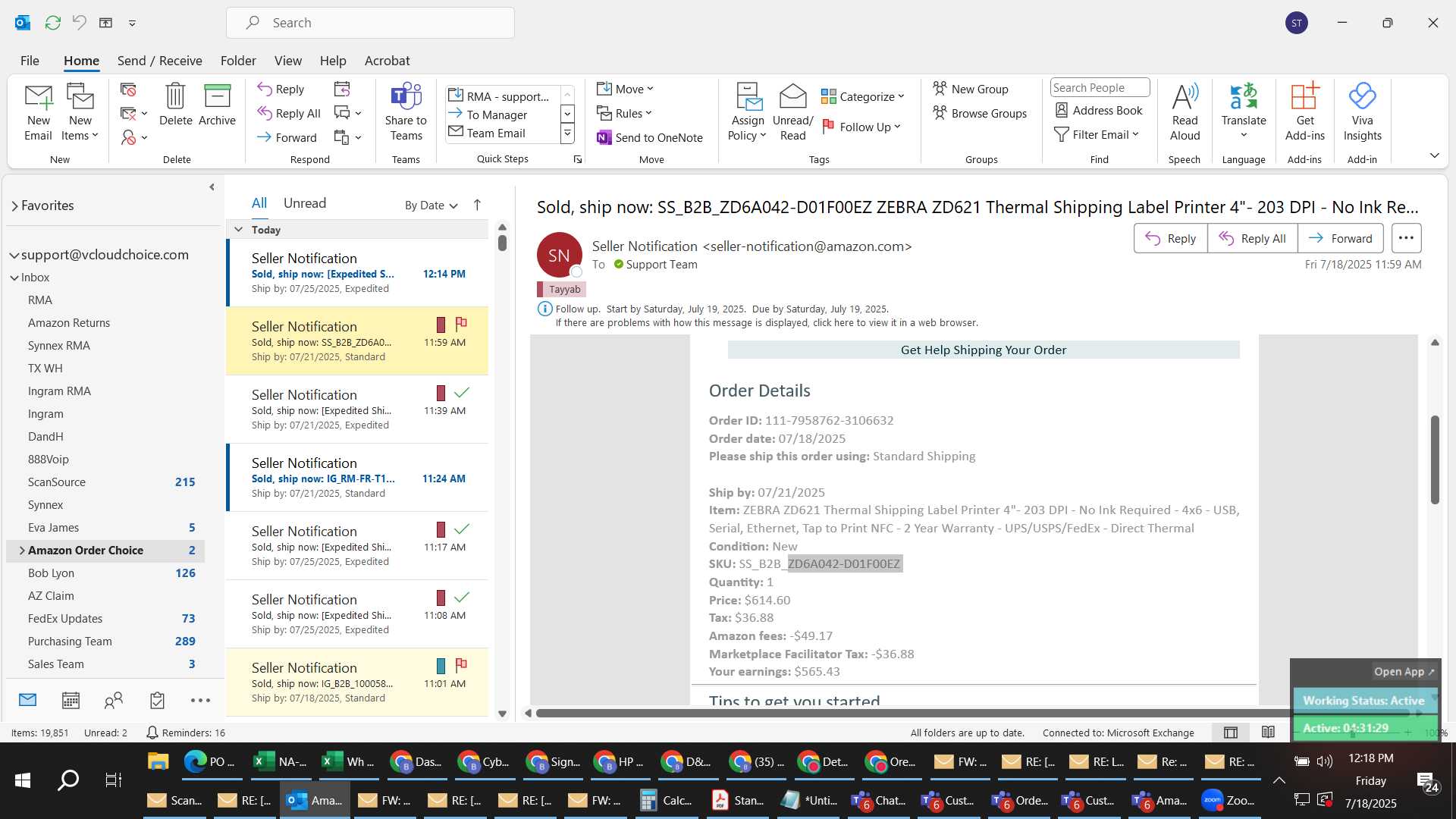Open the File tab

(30, 61)
